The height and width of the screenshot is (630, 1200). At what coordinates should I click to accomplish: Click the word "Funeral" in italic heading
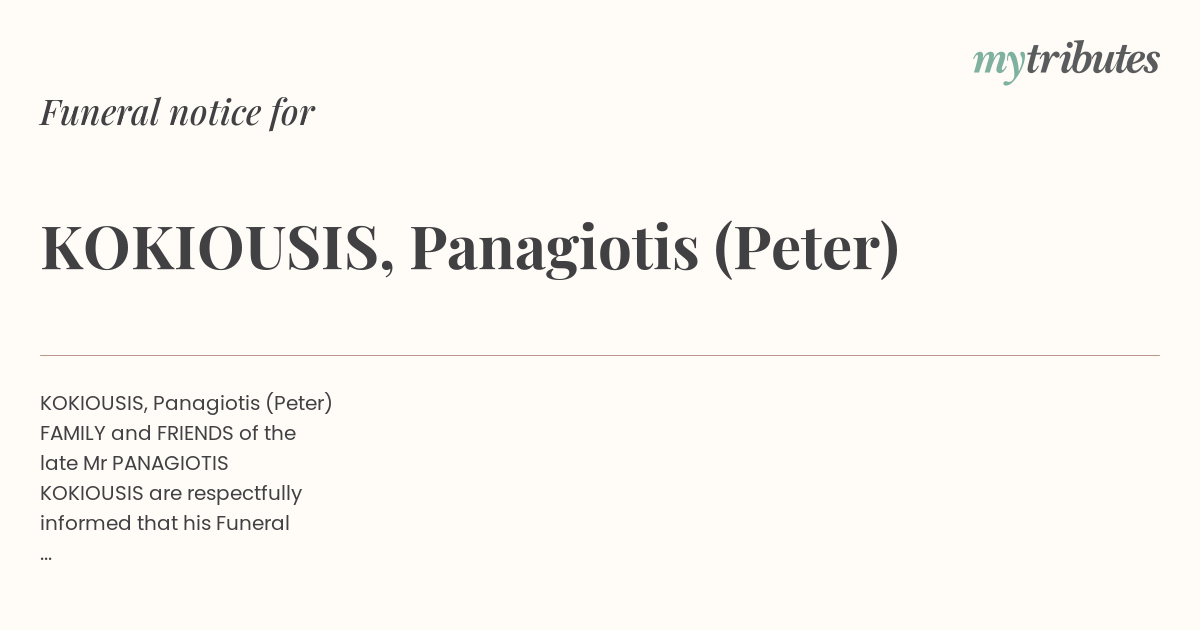click(x=100, y=112)
